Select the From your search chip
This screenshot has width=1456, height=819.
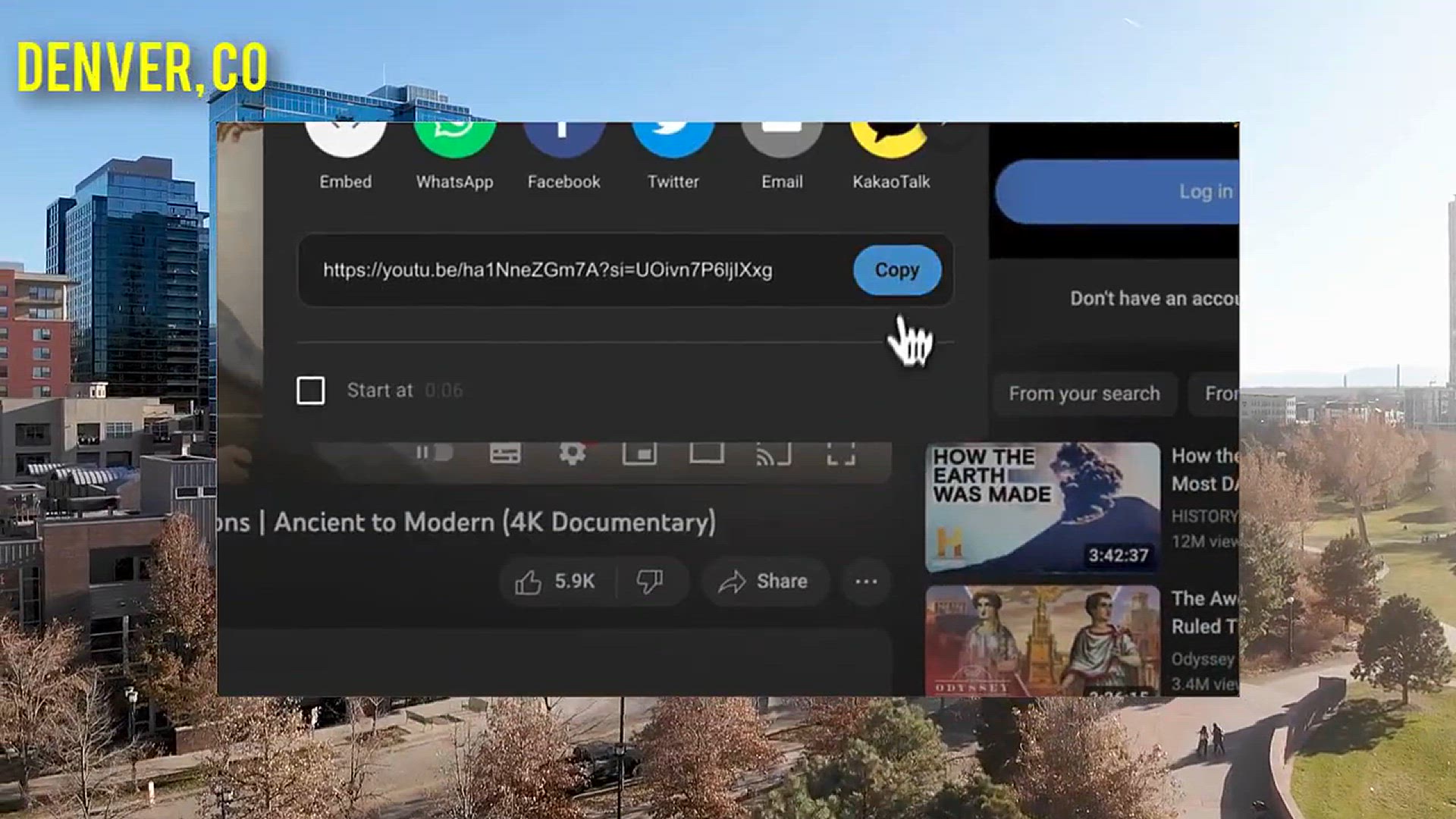[1084, 394]
